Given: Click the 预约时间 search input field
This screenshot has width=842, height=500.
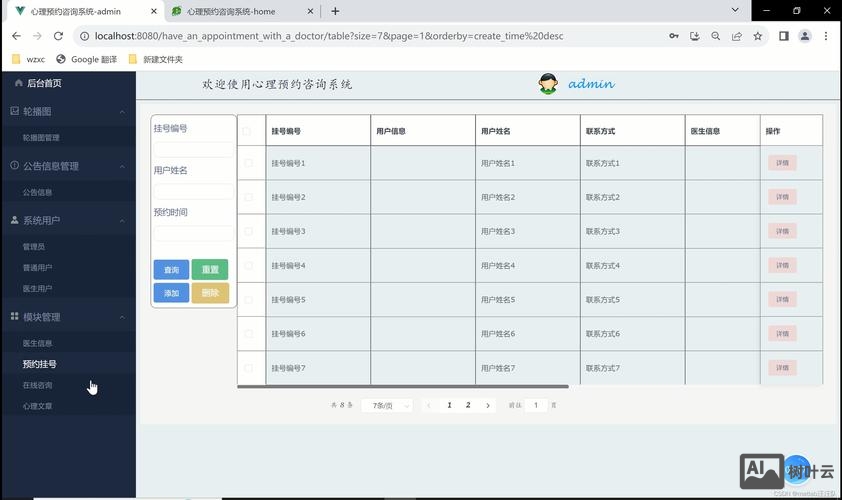Looking at the screenshot, I should (193, 233).
